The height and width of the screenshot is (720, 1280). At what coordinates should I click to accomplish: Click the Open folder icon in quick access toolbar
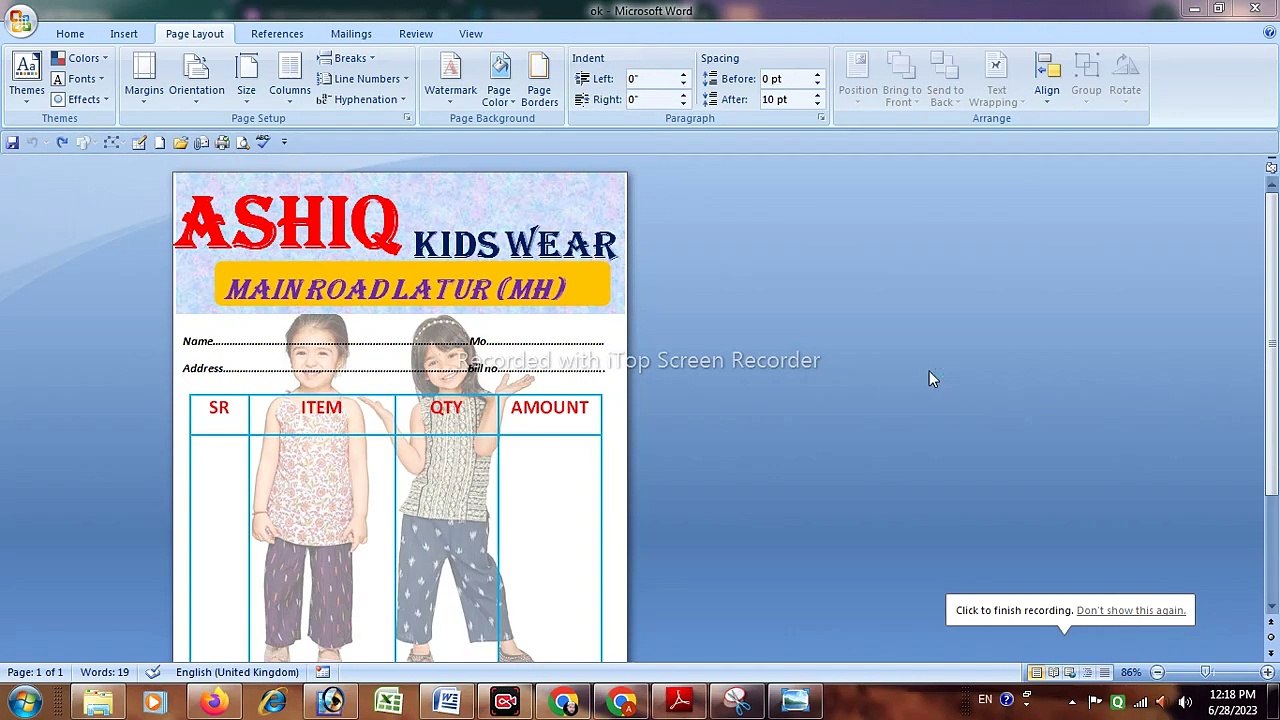[x=180, y=143]
